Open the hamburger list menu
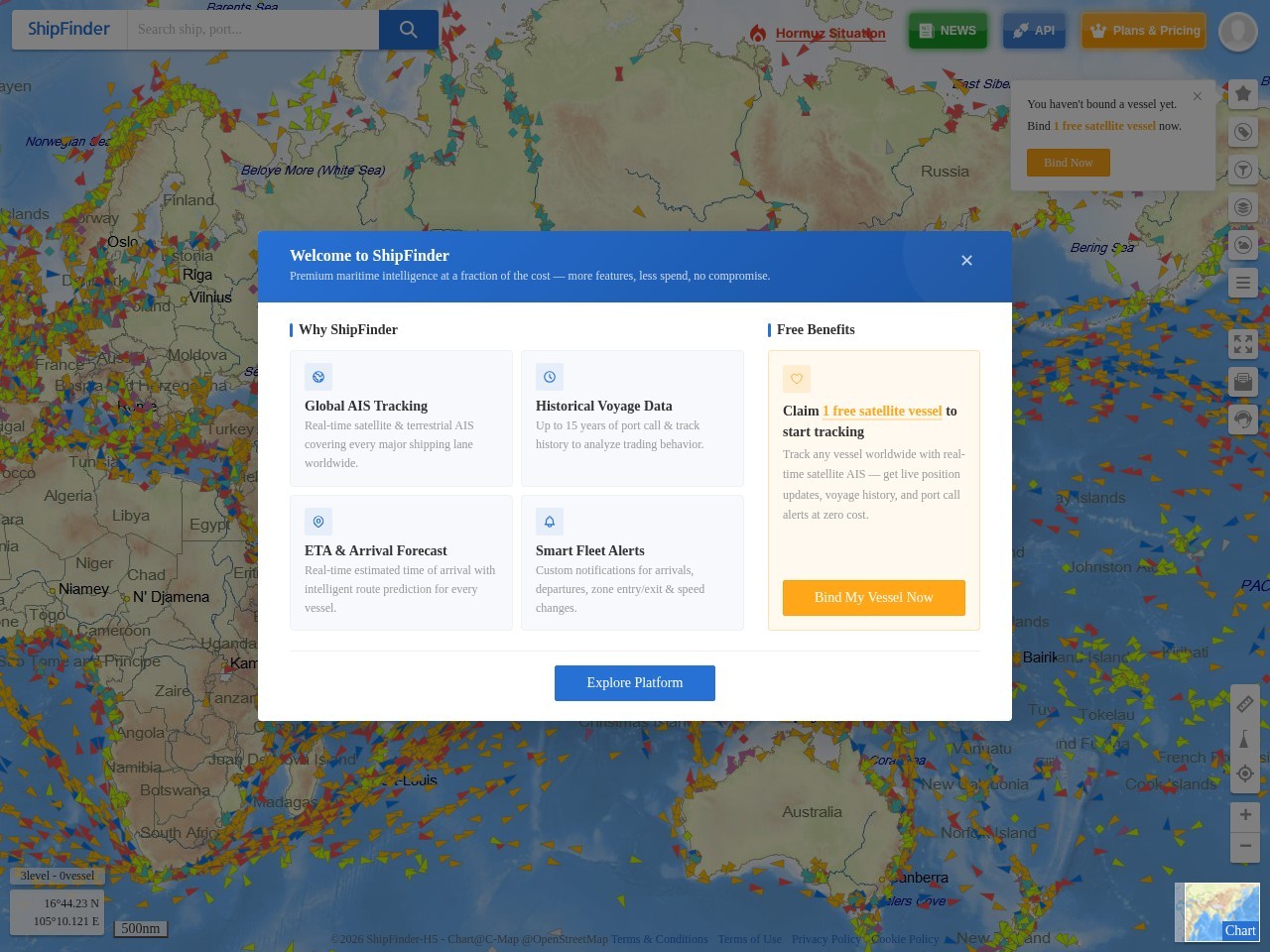The height and width of the screenshot is (952, 1270). click(x=1243, y=283)
